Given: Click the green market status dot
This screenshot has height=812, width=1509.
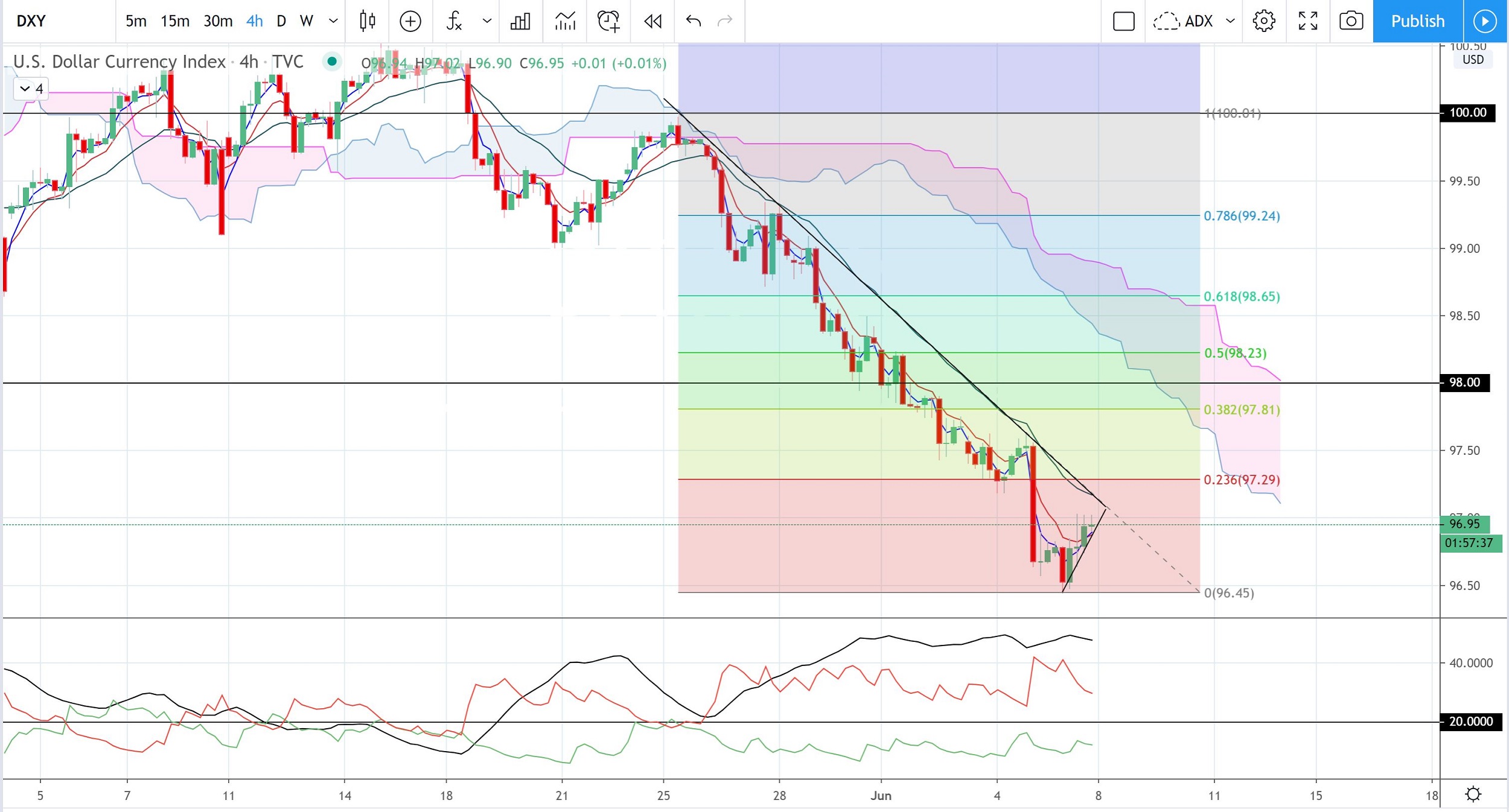Looking at the screenshot, I should 331,61.
